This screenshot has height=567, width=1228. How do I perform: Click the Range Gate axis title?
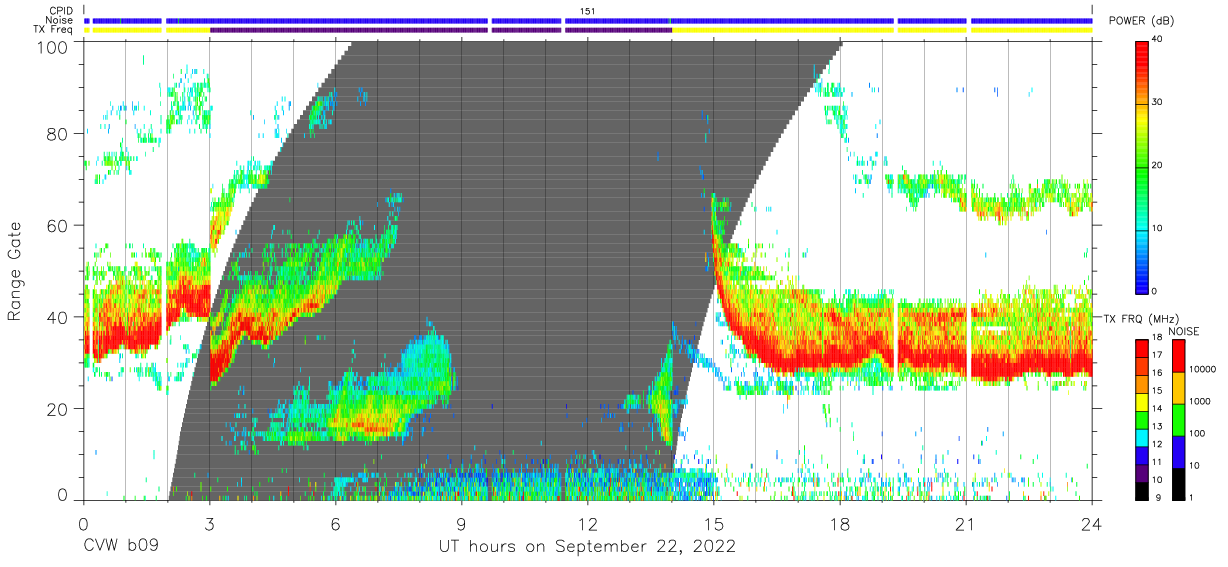tap(15, 270)
